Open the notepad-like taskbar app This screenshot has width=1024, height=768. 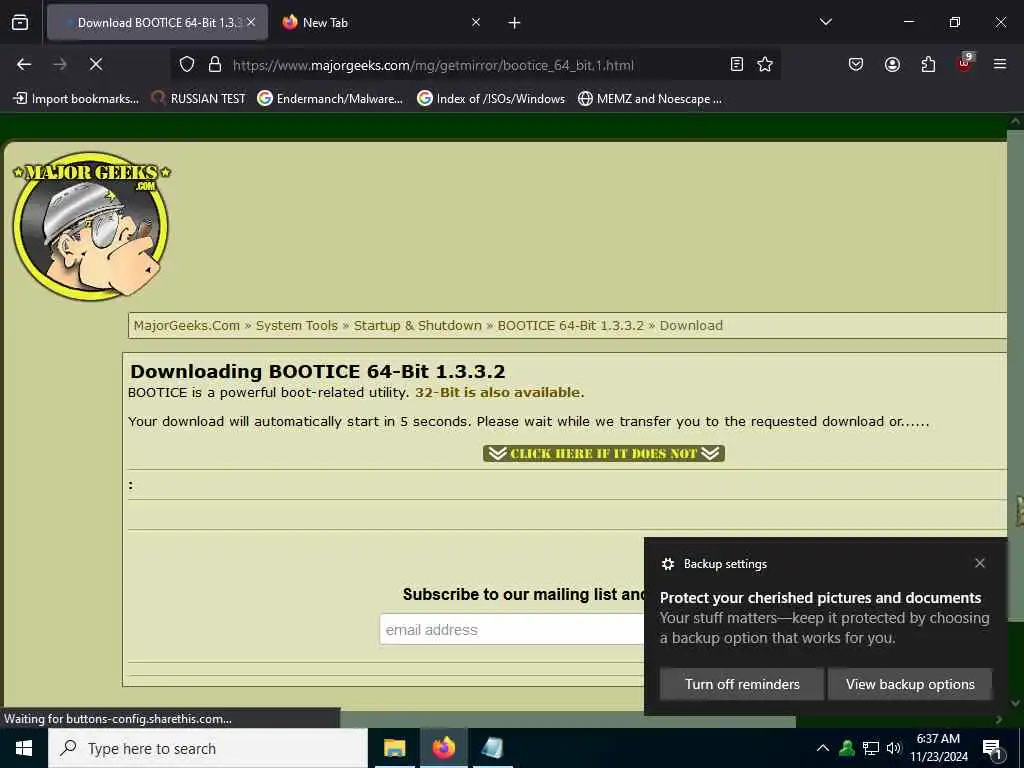(492, 748)
